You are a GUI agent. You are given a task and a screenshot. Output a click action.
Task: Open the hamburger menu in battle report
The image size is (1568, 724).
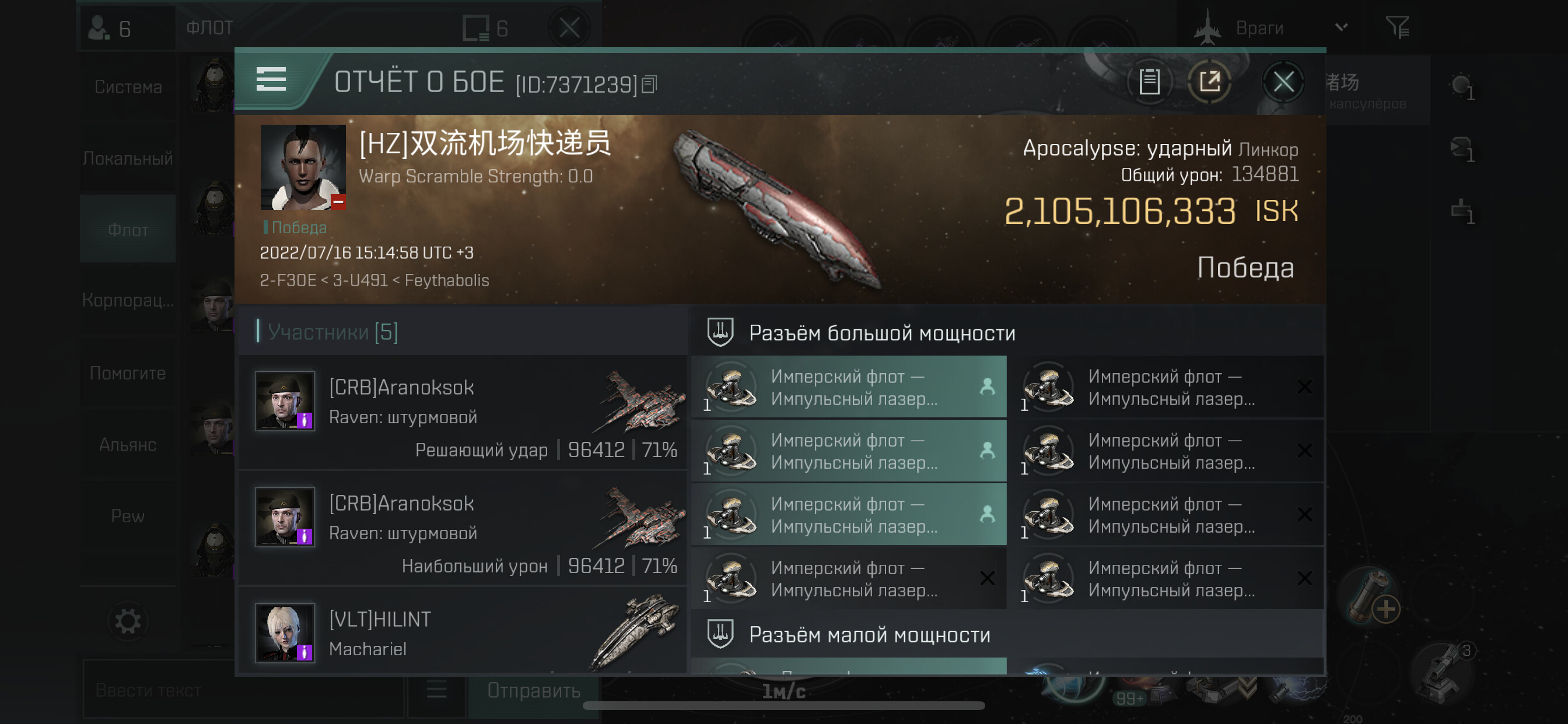(x=271, y=80)
